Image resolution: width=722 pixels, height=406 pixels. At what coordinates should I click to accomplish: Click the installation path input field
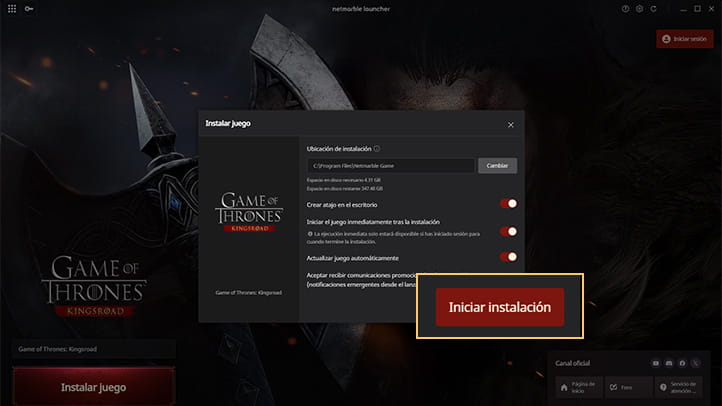[x=390, y=166]
